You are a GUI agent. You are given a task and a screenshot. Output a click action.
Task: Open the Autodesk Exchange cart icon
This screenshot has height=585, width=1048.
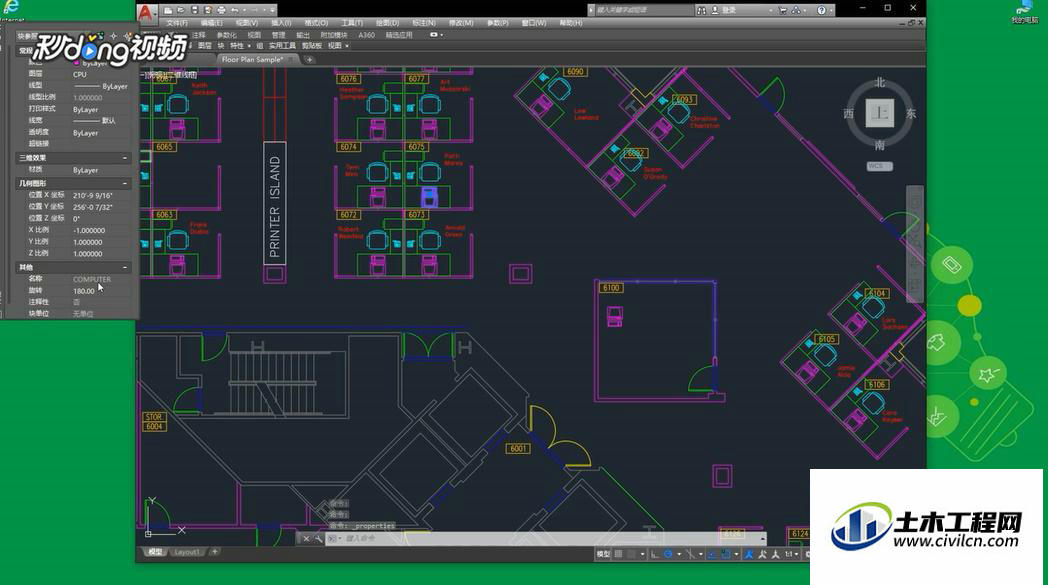783,10
